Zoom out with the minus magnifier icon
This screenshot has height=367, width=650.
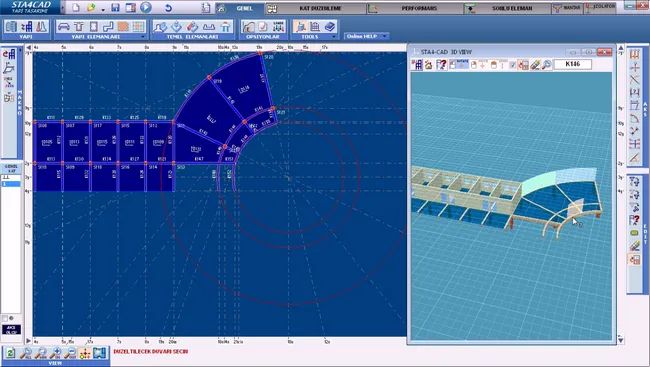tap(70, 353)
